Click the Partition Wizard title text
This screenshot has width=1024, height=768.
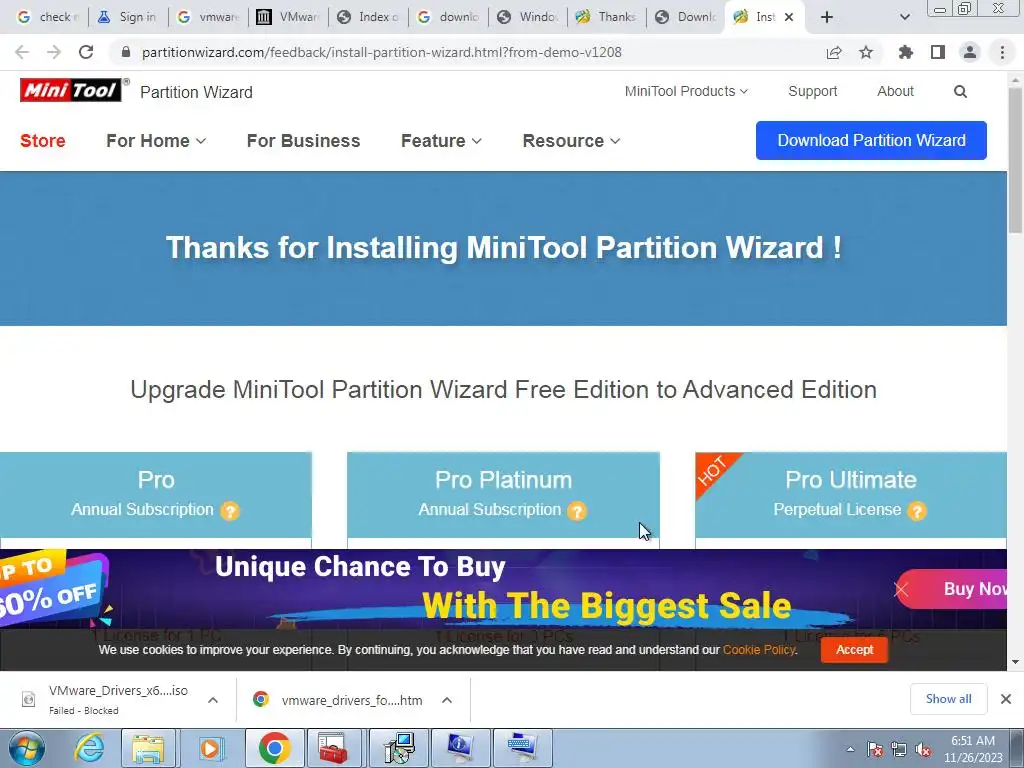(196, 93)
